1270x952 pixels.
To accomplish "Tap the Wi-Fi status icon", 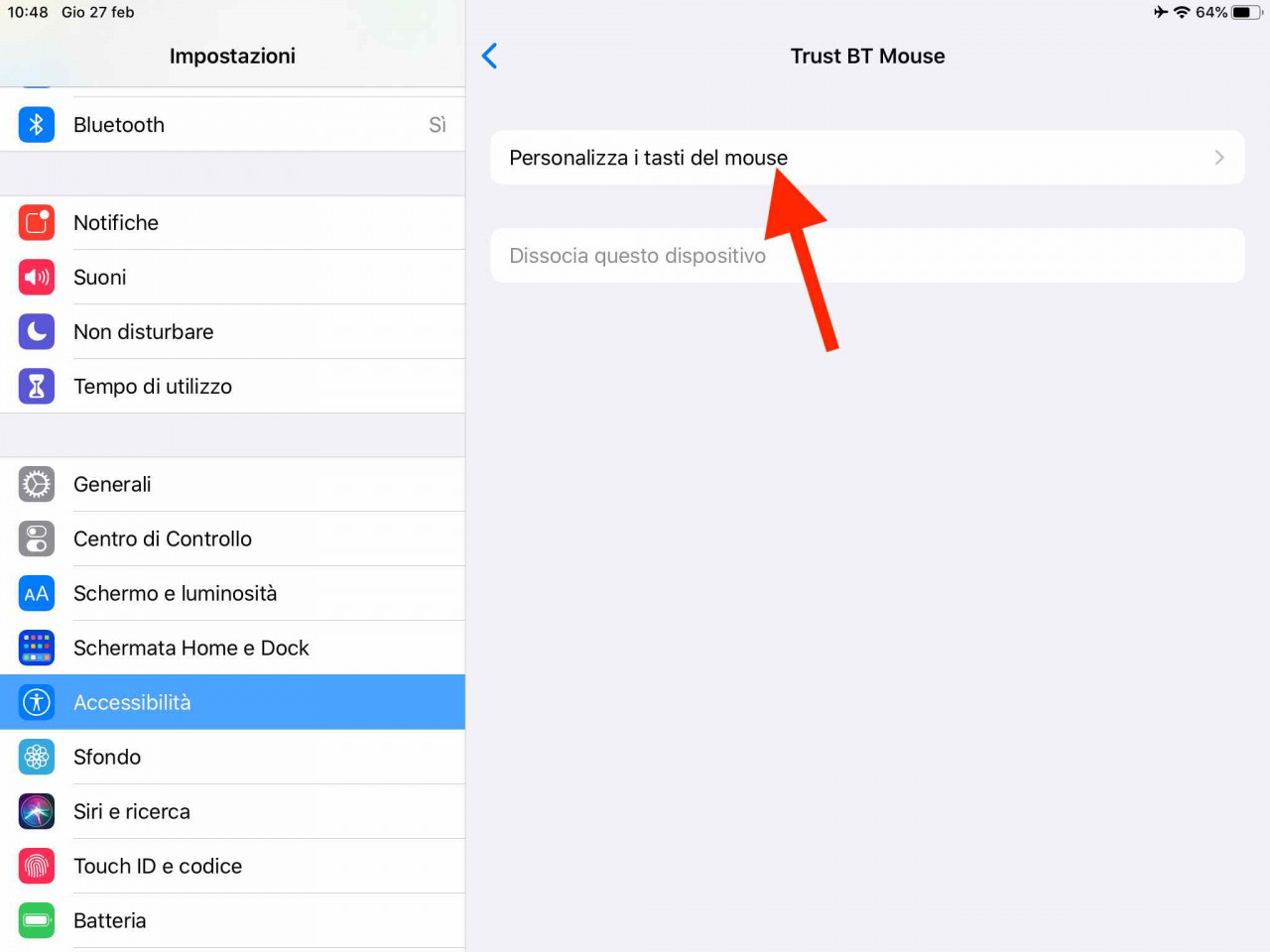I will pyautogui.click(x=1182, y=12).
